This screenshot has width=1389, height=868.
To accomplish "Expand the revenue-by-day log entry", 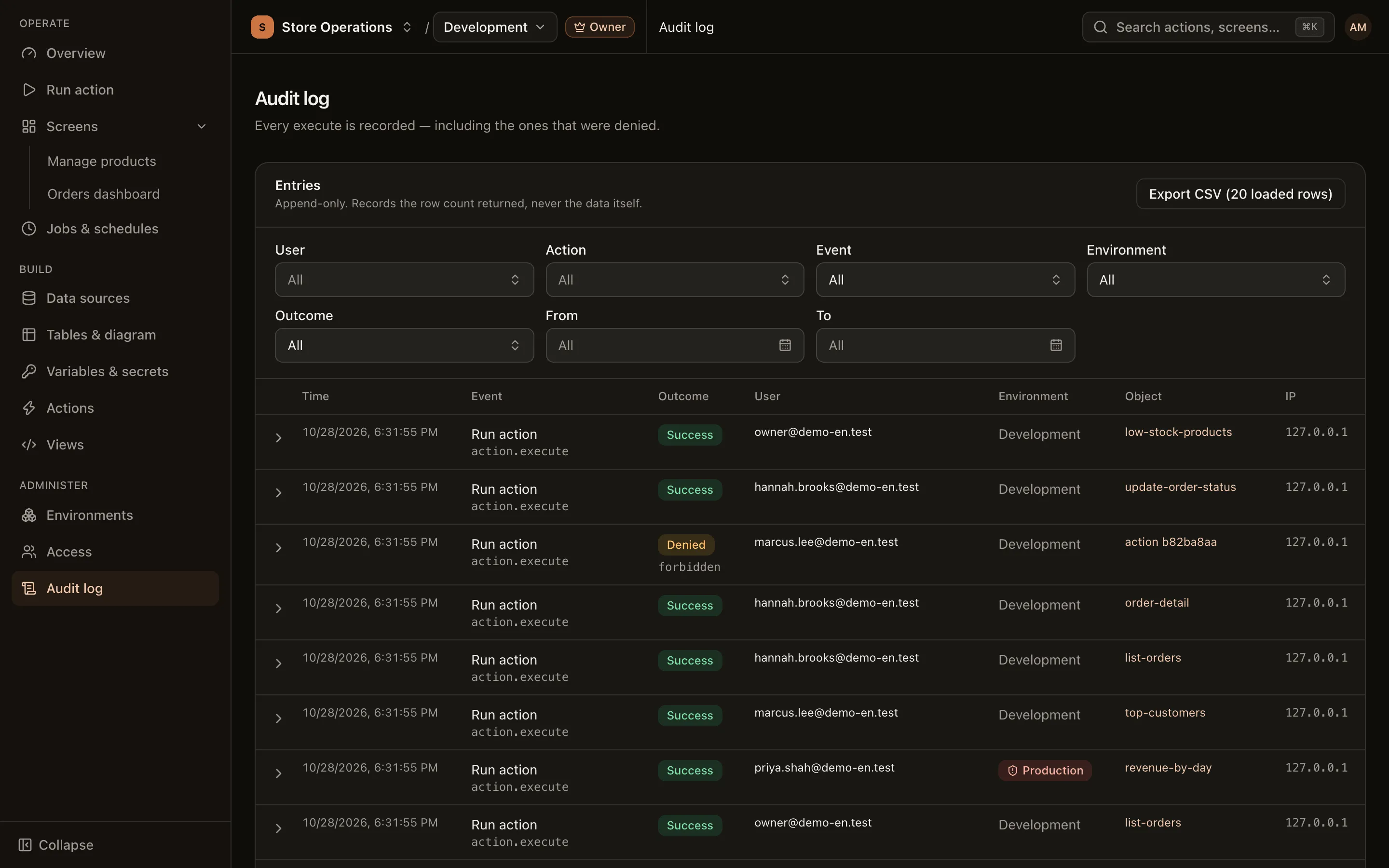I will (278, 773).
